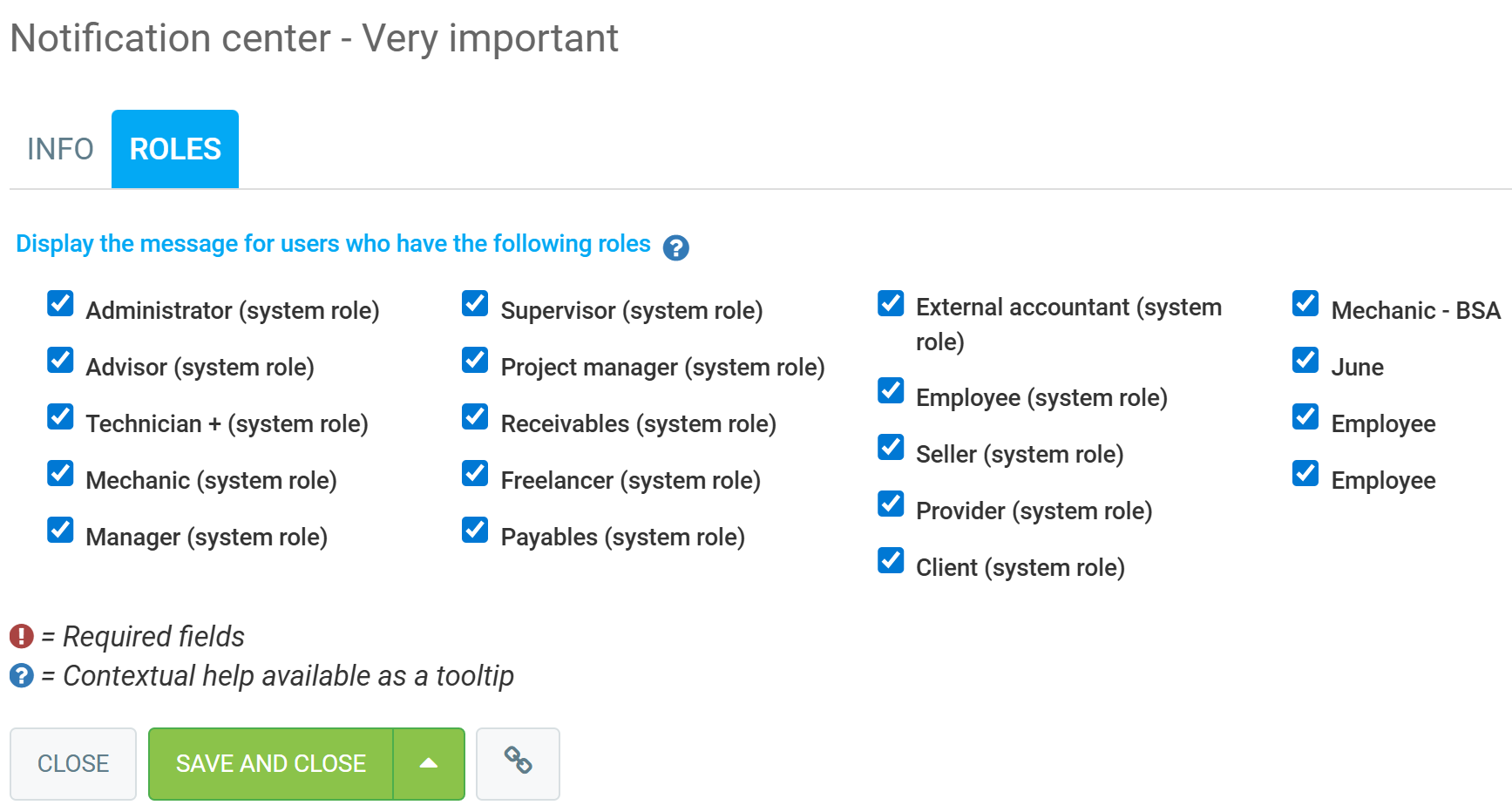Click the red required fields icon
This screenshot has height=805, width=1512.
coord(22,636)
